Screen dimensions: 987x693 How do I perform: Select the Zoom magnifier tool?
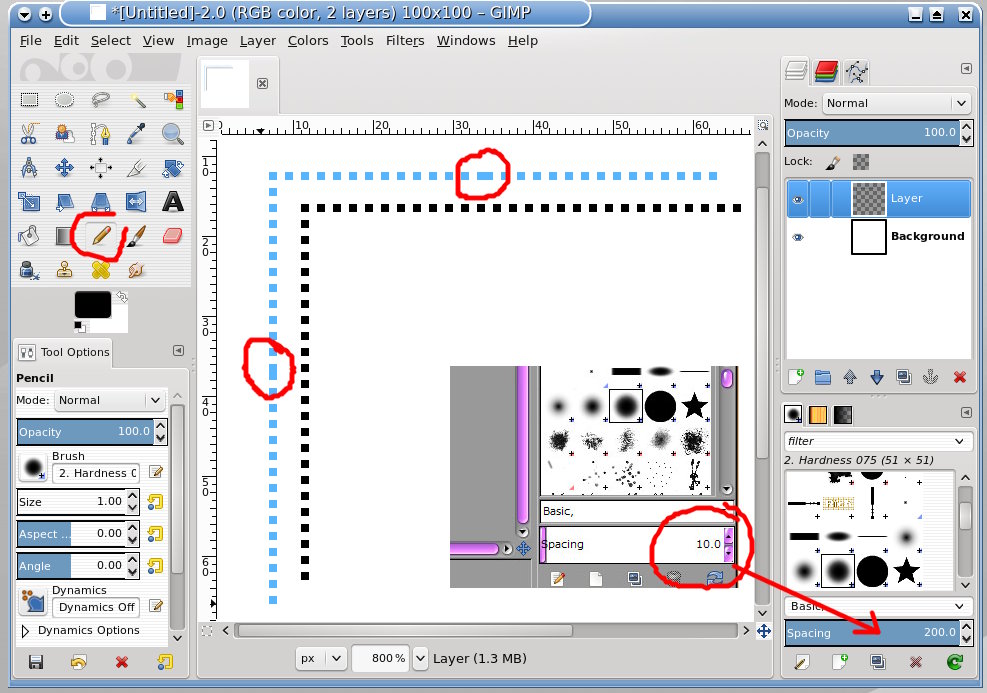(x=172, y=133)
